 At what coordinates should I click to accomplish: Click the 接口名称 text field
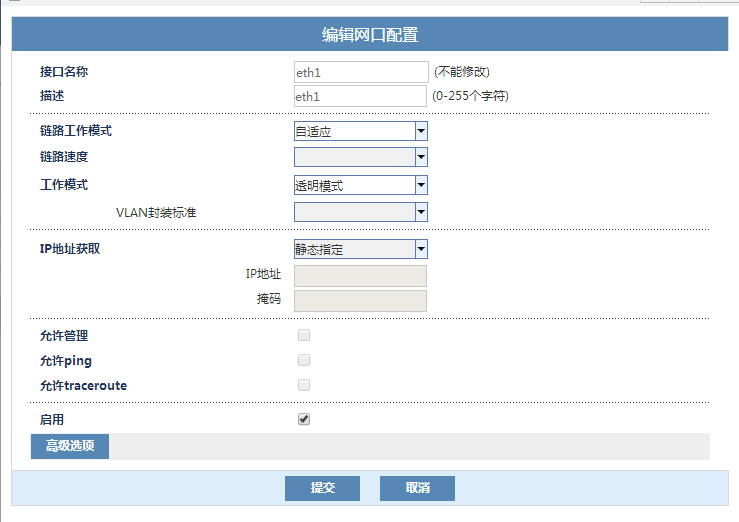[360, 72]
